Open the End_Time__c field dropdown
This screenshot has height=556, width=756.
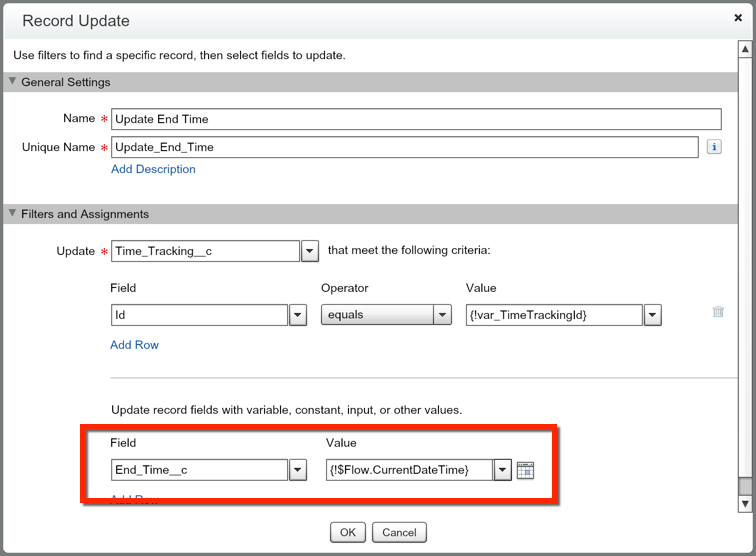297,470
